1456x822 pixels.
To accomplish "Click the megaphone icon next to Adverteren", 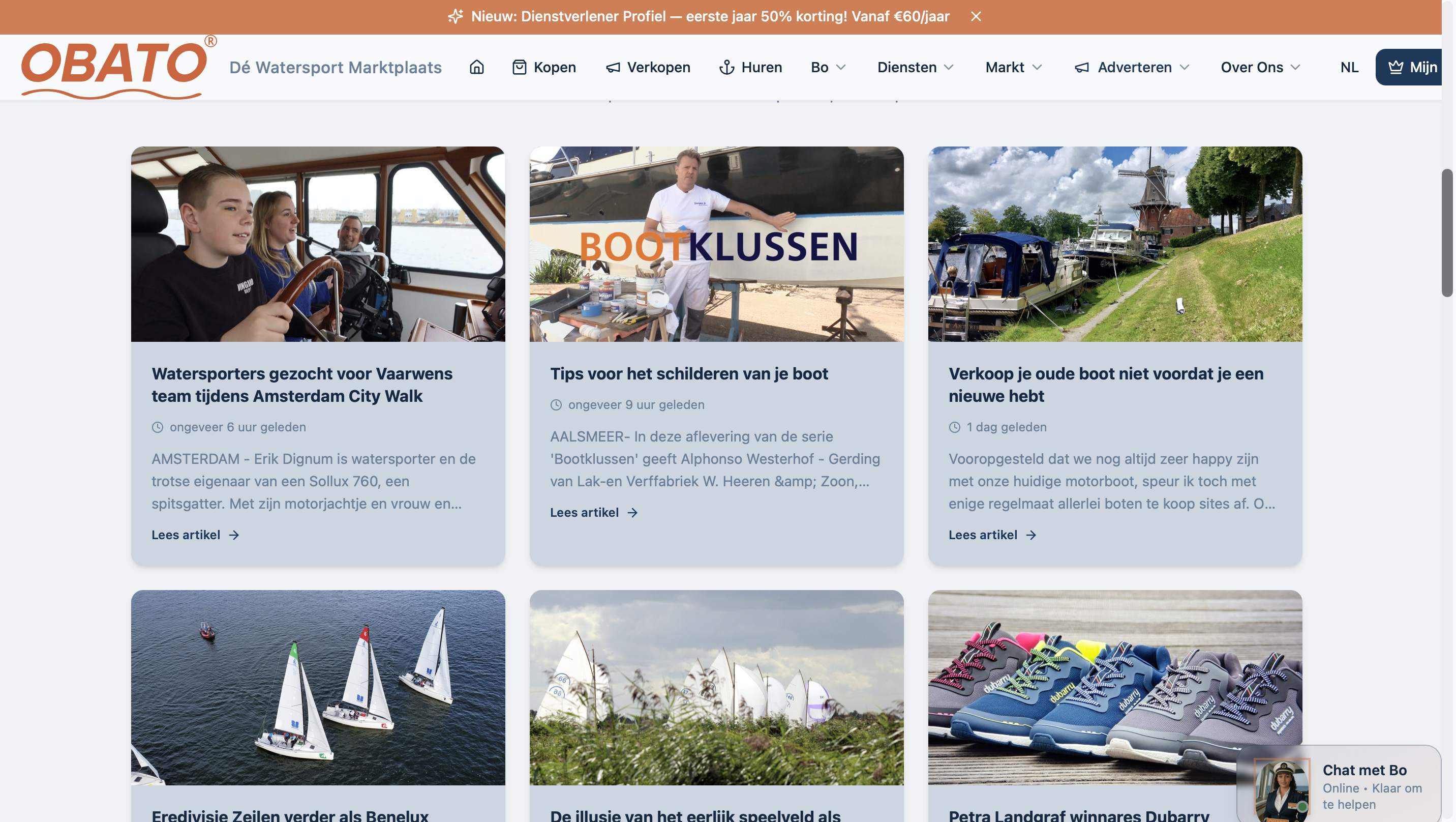I will click(1081, 67).
